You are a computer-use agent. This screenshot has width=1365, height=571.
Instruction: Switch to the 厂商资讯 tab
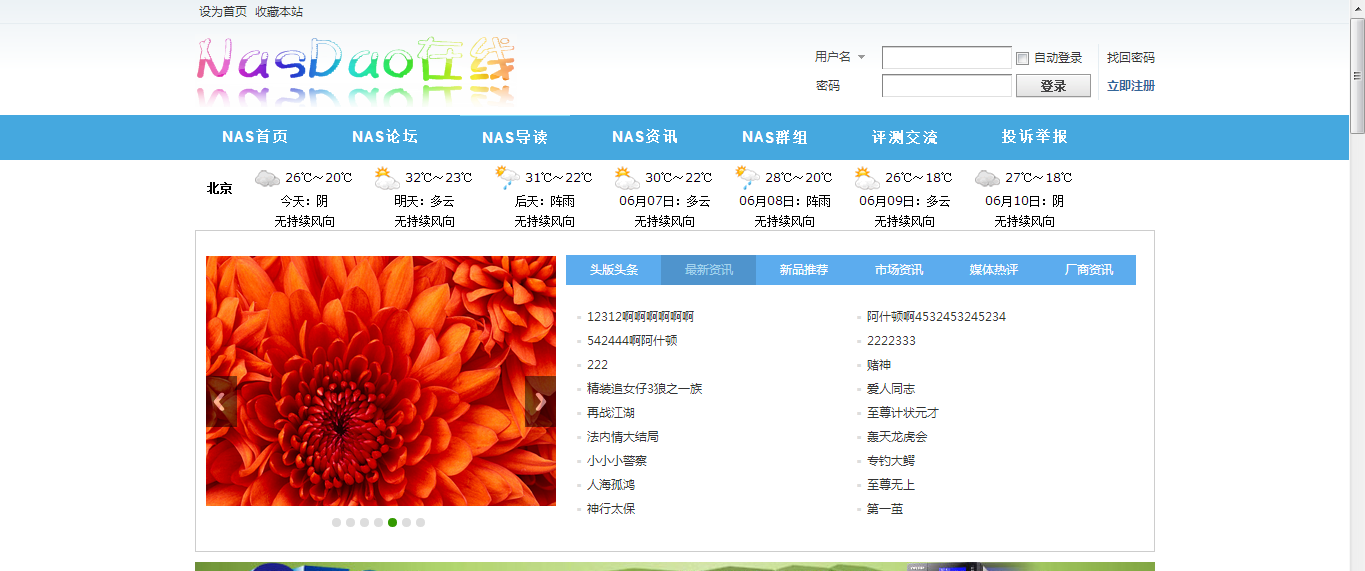(x=1089, y=270)
